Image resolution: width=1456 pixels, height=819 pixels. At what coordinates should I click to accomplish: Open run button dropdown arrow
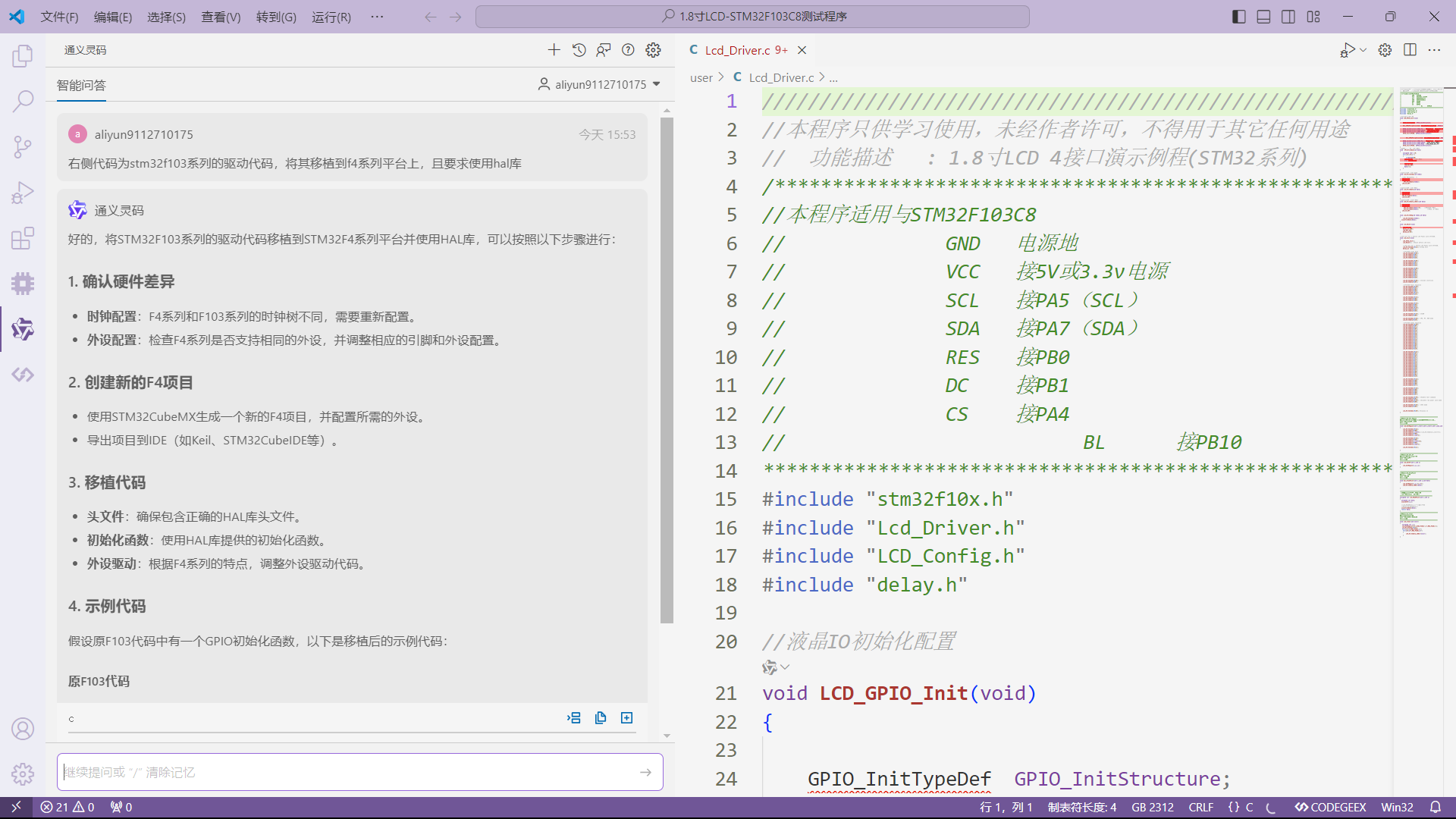1363,50
